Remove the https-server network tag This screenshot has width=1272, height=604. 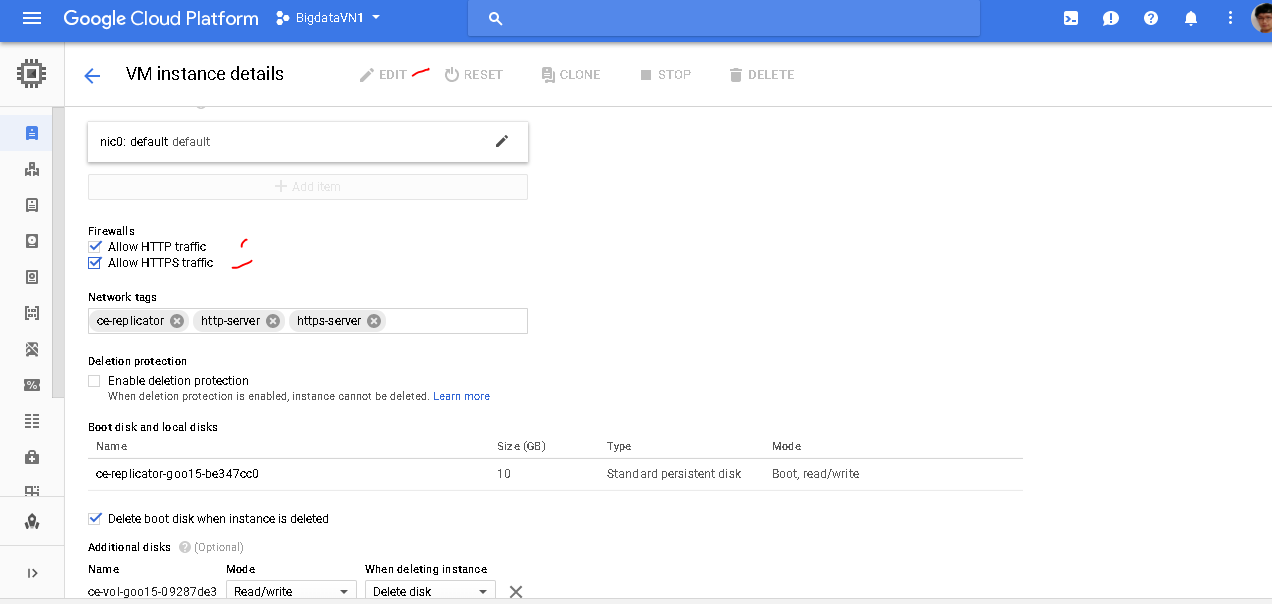[x=374, y=321]
